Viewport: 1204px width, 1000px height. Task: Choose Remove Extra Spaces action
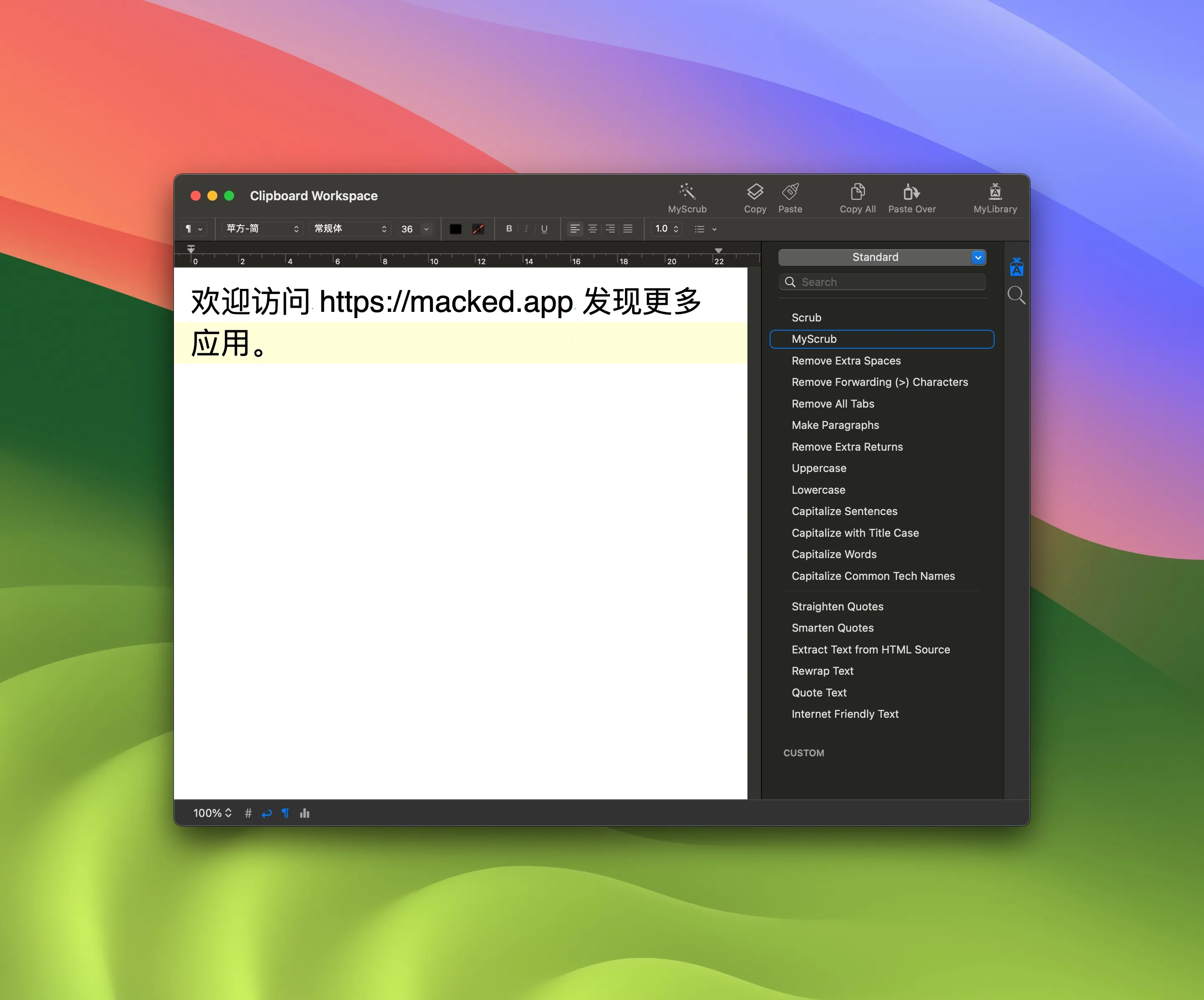click(882, 361)
